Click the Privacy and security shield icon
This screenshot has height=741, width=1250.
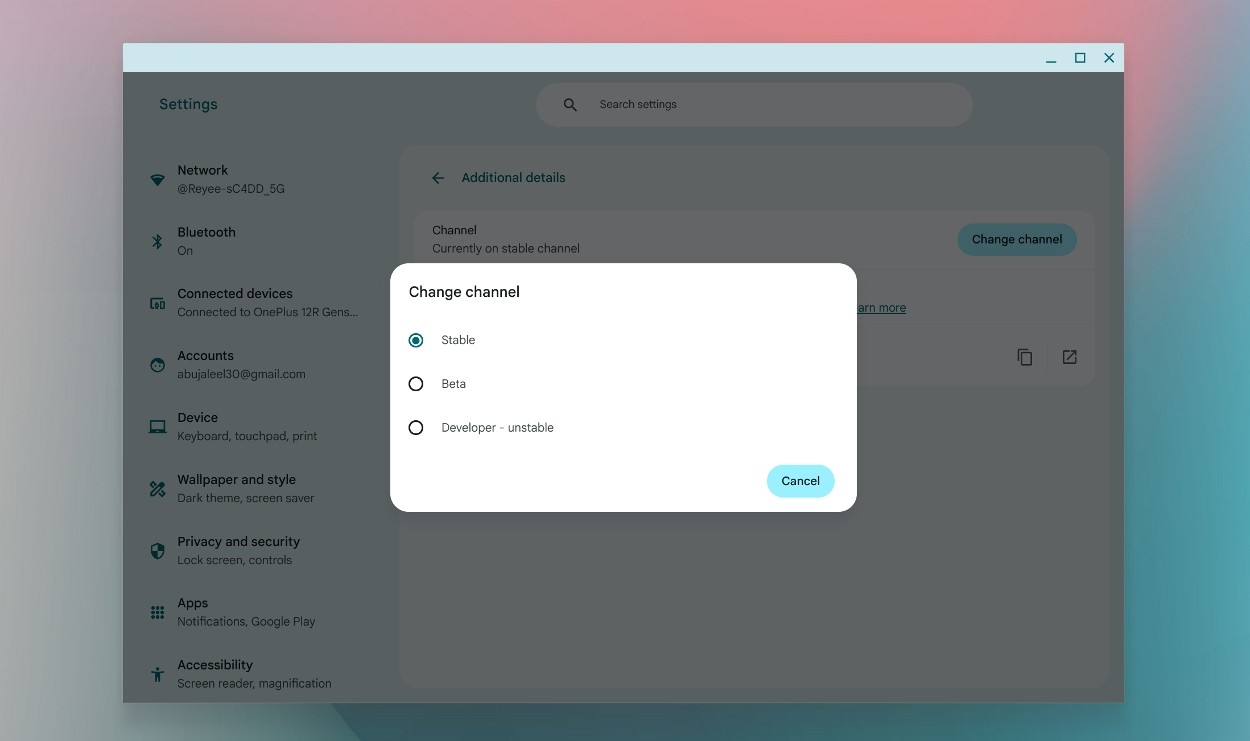coord(157,551)
